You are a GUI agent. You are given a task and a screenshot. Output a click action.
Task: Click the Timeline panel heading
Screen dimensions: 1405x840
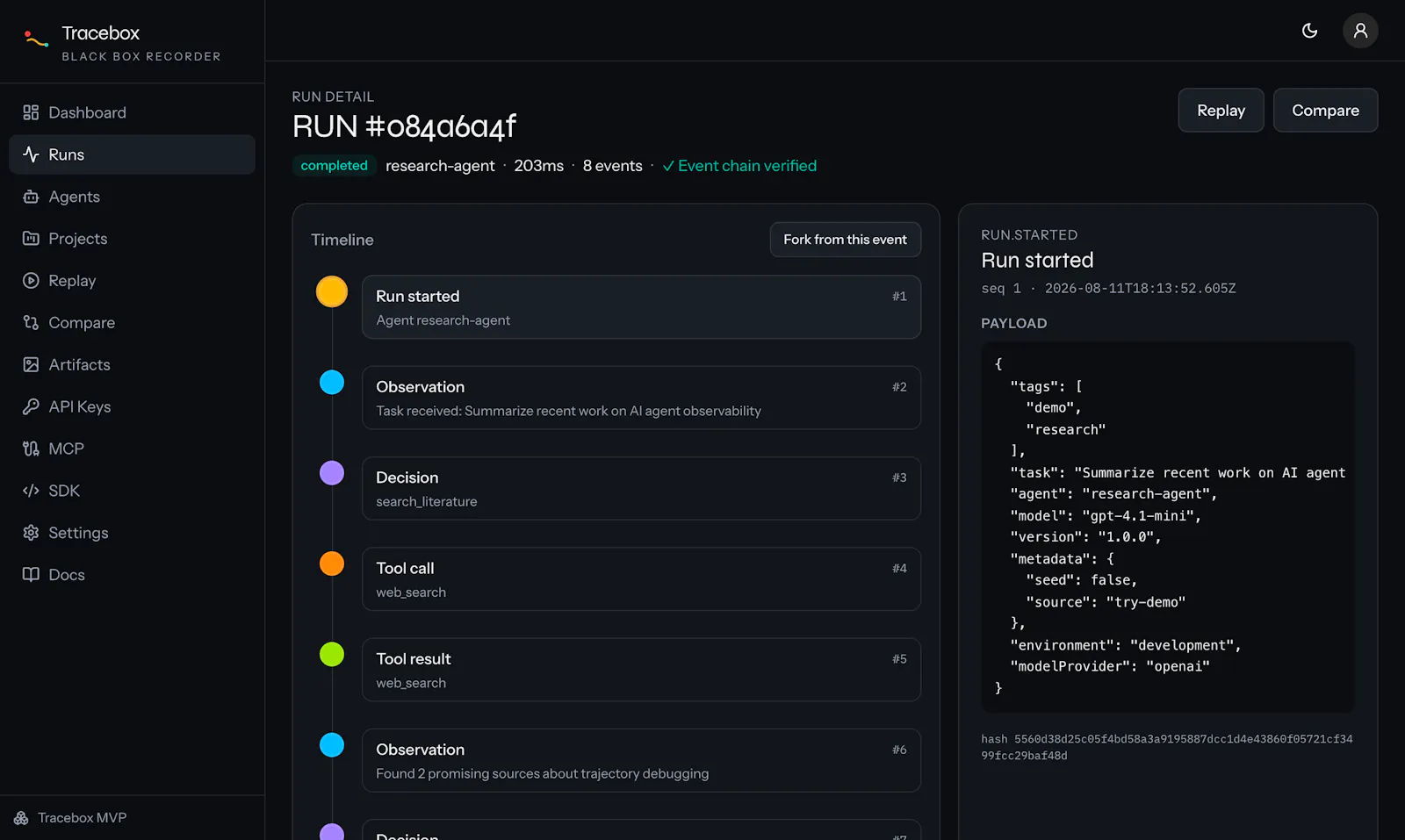pyautogui.click(x=342, y=240)
